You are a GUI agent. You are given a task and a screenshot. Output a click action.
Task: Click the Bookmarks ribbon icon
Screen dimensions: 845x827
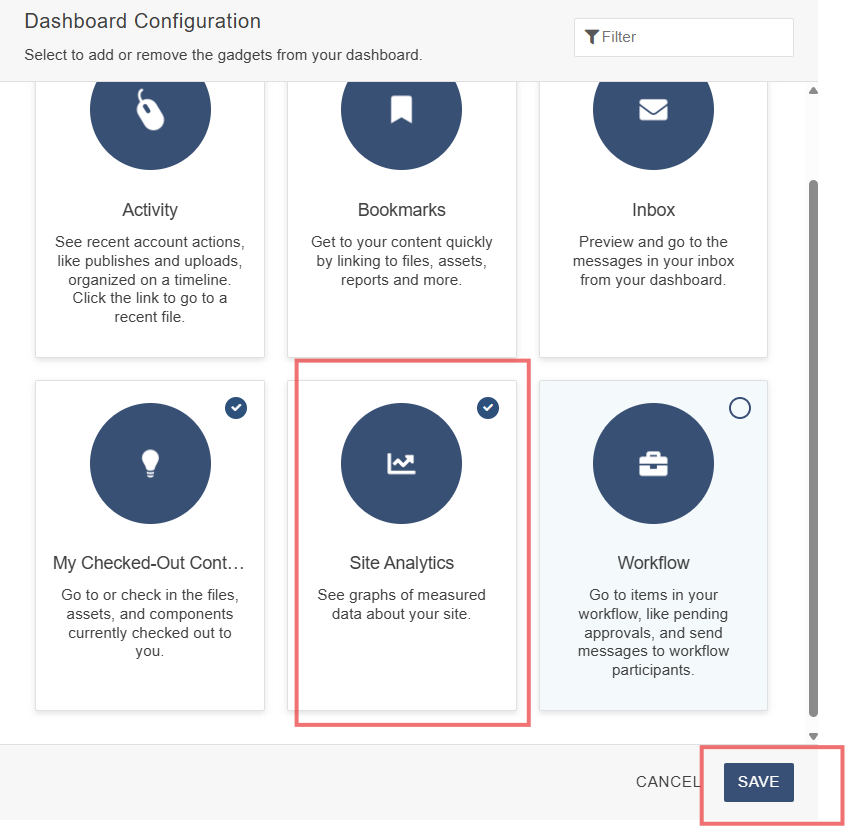tap(401, 109)
